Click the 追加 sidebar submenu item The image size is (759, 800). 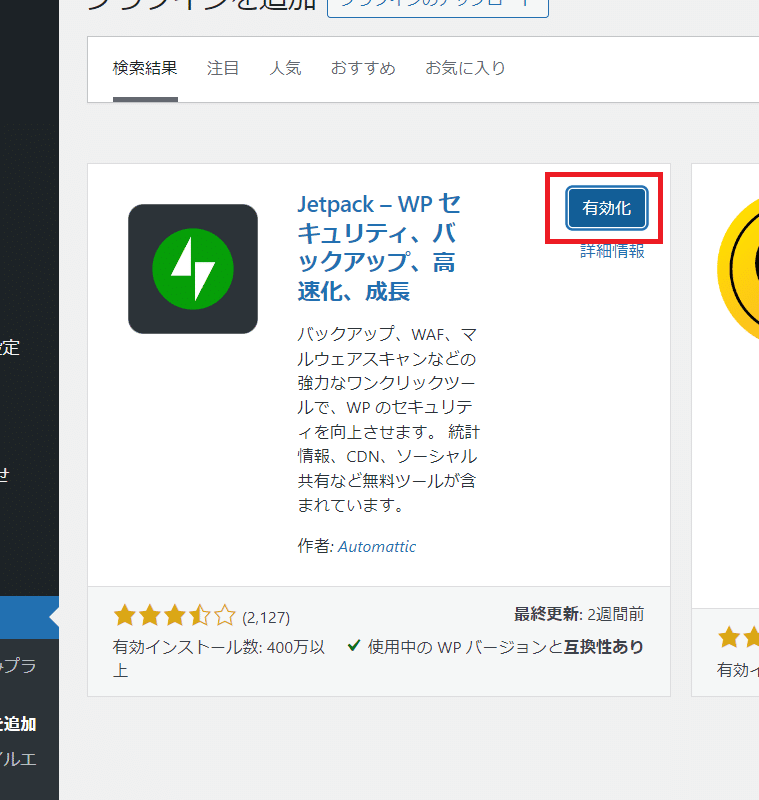click(x=18, y=724)
